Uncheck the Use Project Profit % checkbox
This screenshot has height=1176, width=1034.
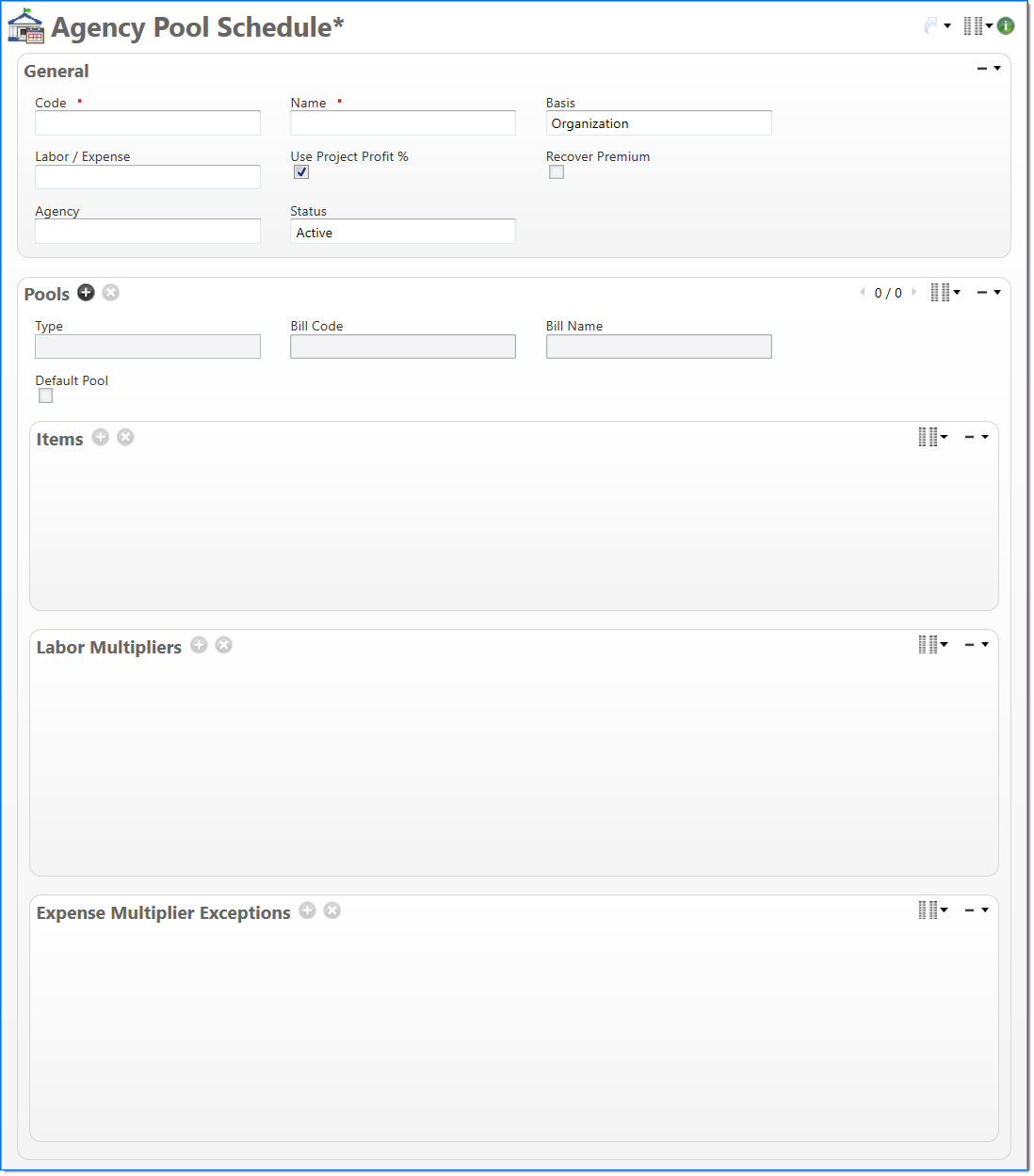coord(301,172)
